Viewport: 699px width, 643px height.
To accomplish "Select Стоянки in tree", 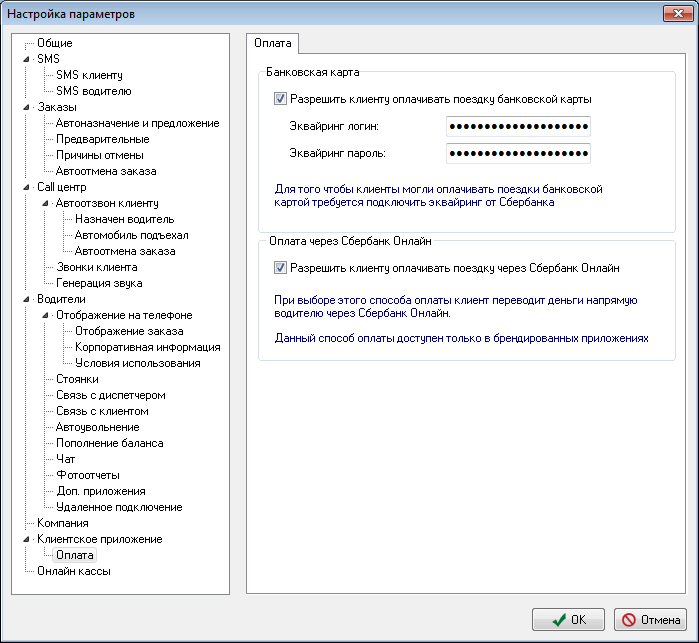I will tap(77, 379).
